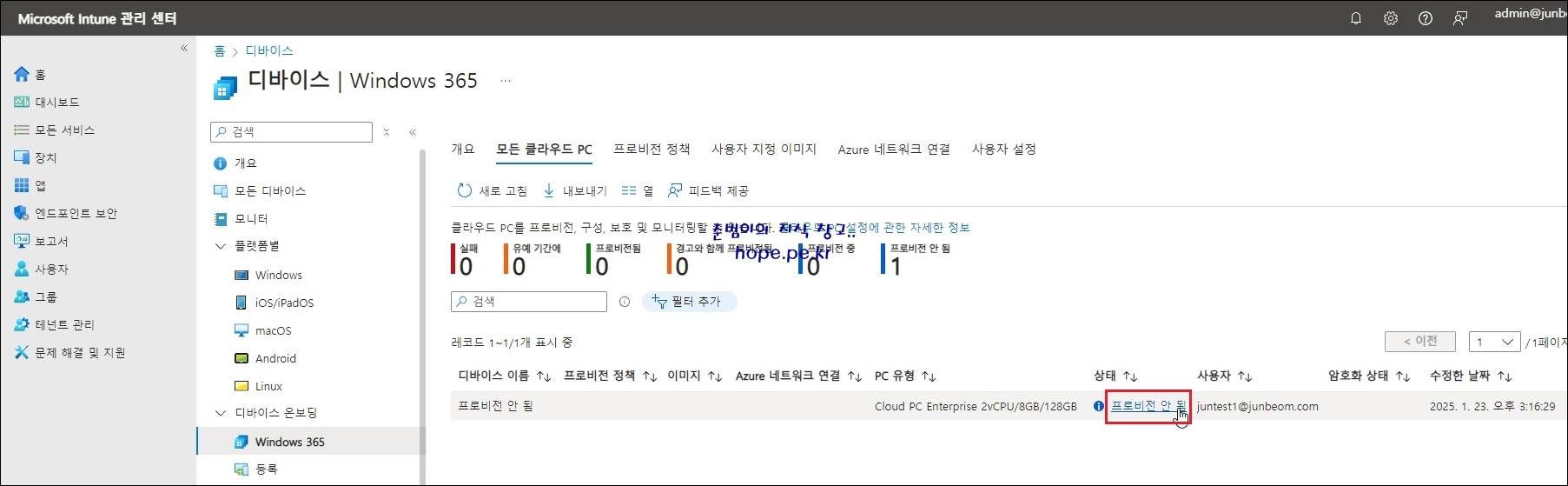Open feedback person icon in top bar
Viewport: 1568px width, 486px height.
coord(1460,18)
